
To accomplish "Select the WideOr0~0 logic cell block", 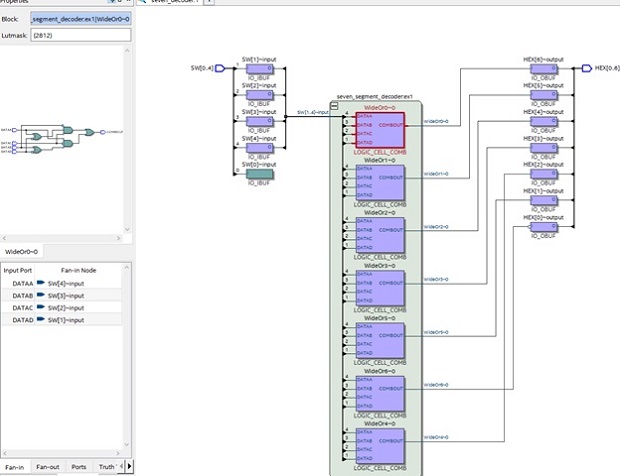I will coord(380,128).
